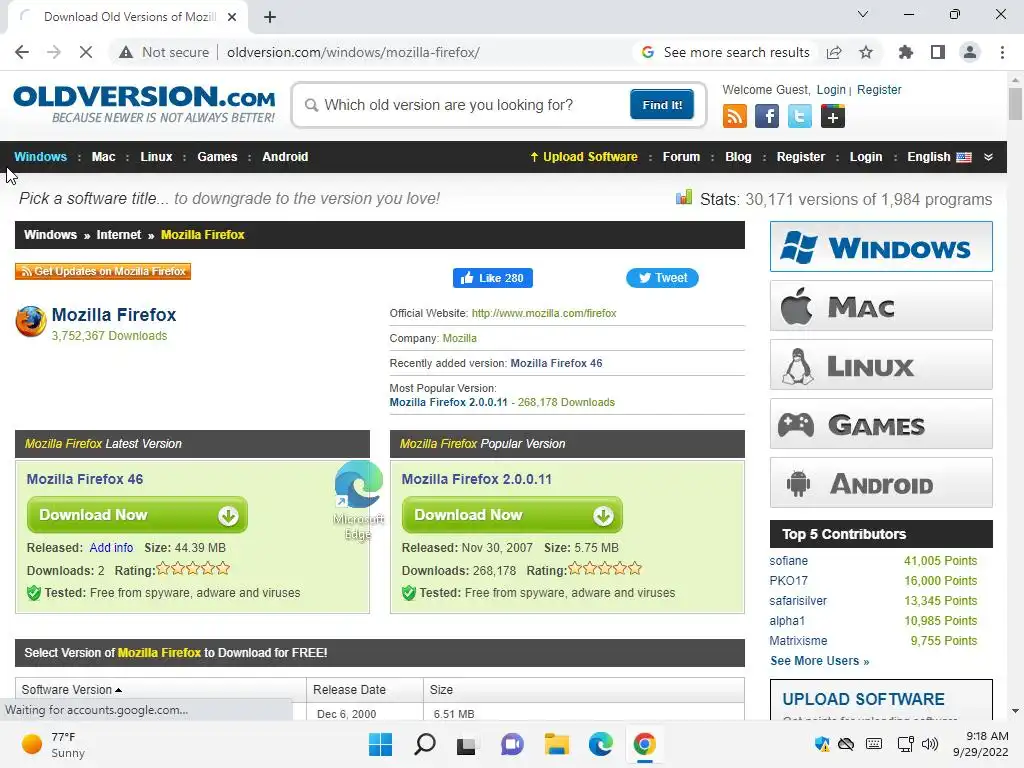1024x768 pixels.
Task: Open Task View in taskbar
Action: (467, 744)
